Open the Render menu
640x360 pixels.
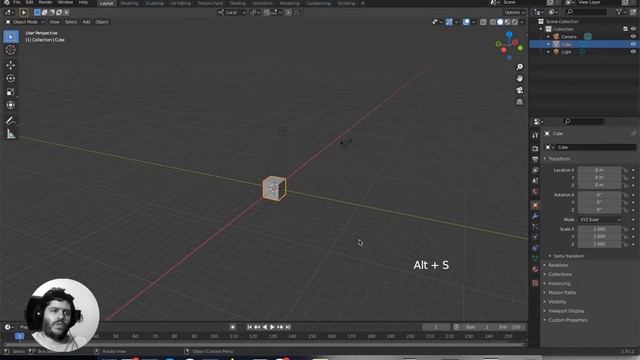(x=45, y=2)
